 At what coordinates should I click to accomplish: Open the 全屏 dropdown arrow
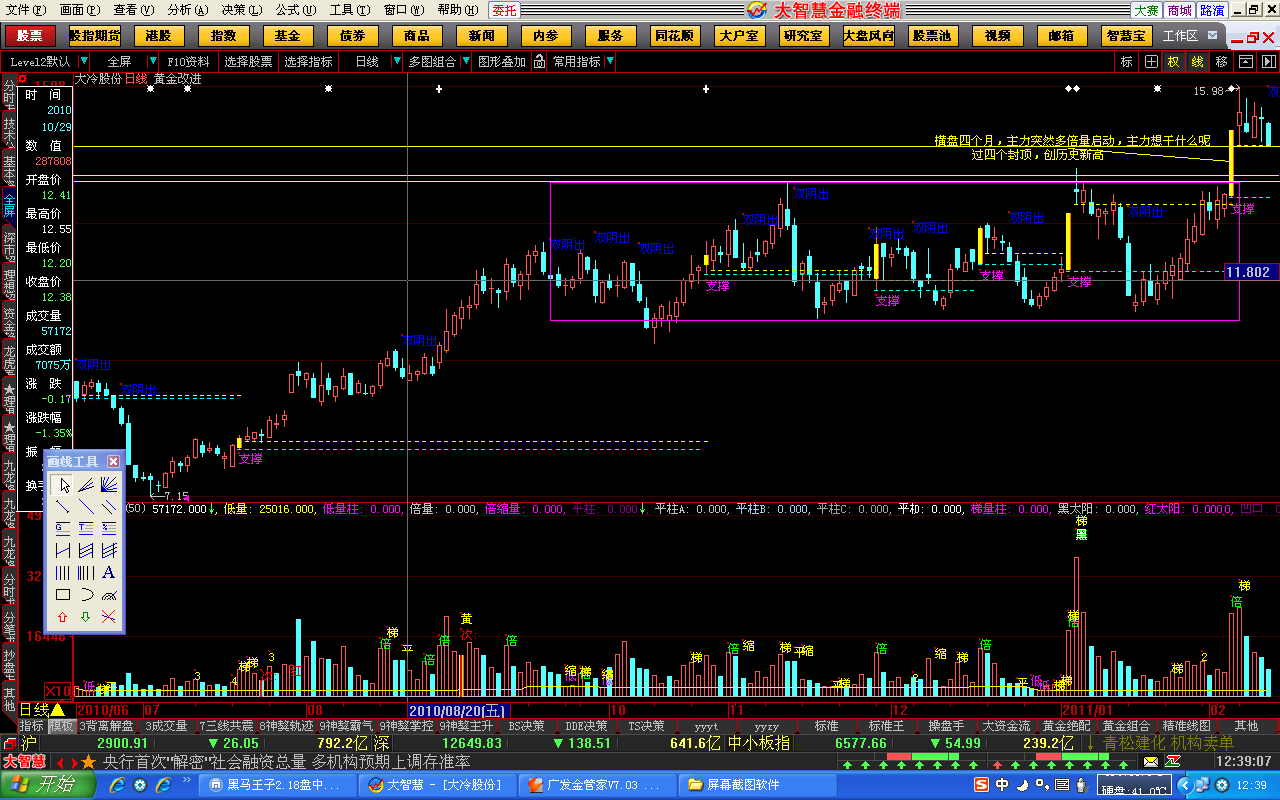[x=152, y=61]
